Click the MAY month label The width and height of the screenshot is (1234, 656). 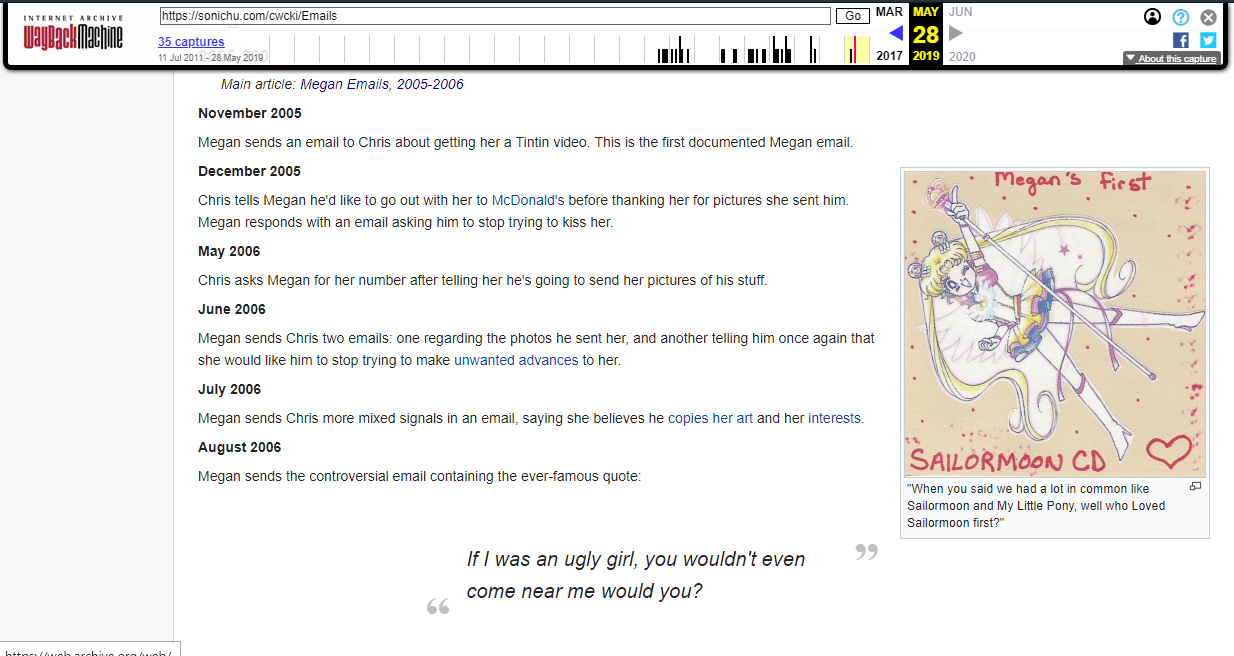coord(926,12)
